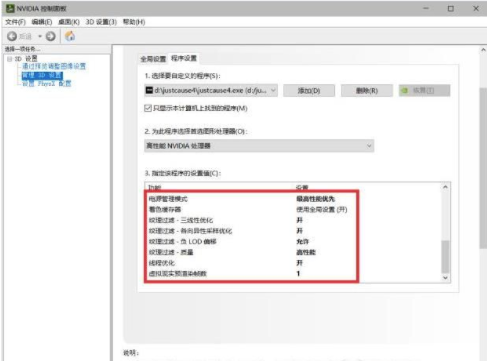Collapse the 3D 设置 tree node

coord(9,59)
